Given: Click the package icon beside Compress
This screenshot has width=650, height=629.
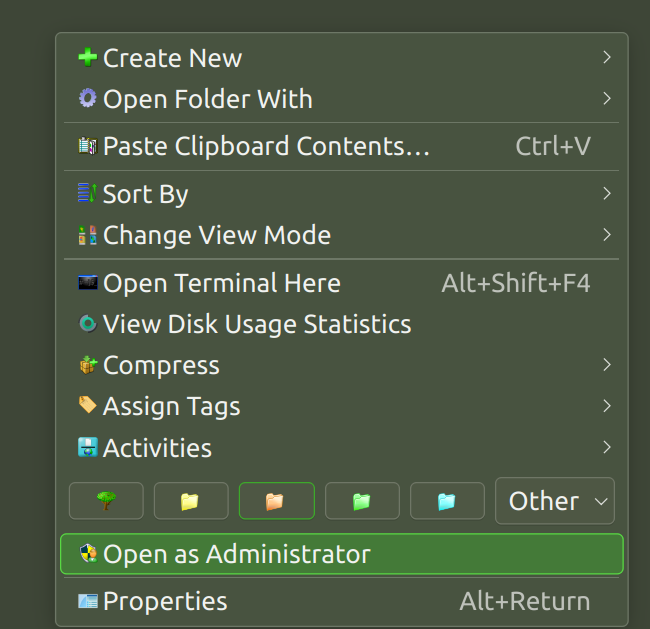Looking at the screenshot, I should click(87, 364).
